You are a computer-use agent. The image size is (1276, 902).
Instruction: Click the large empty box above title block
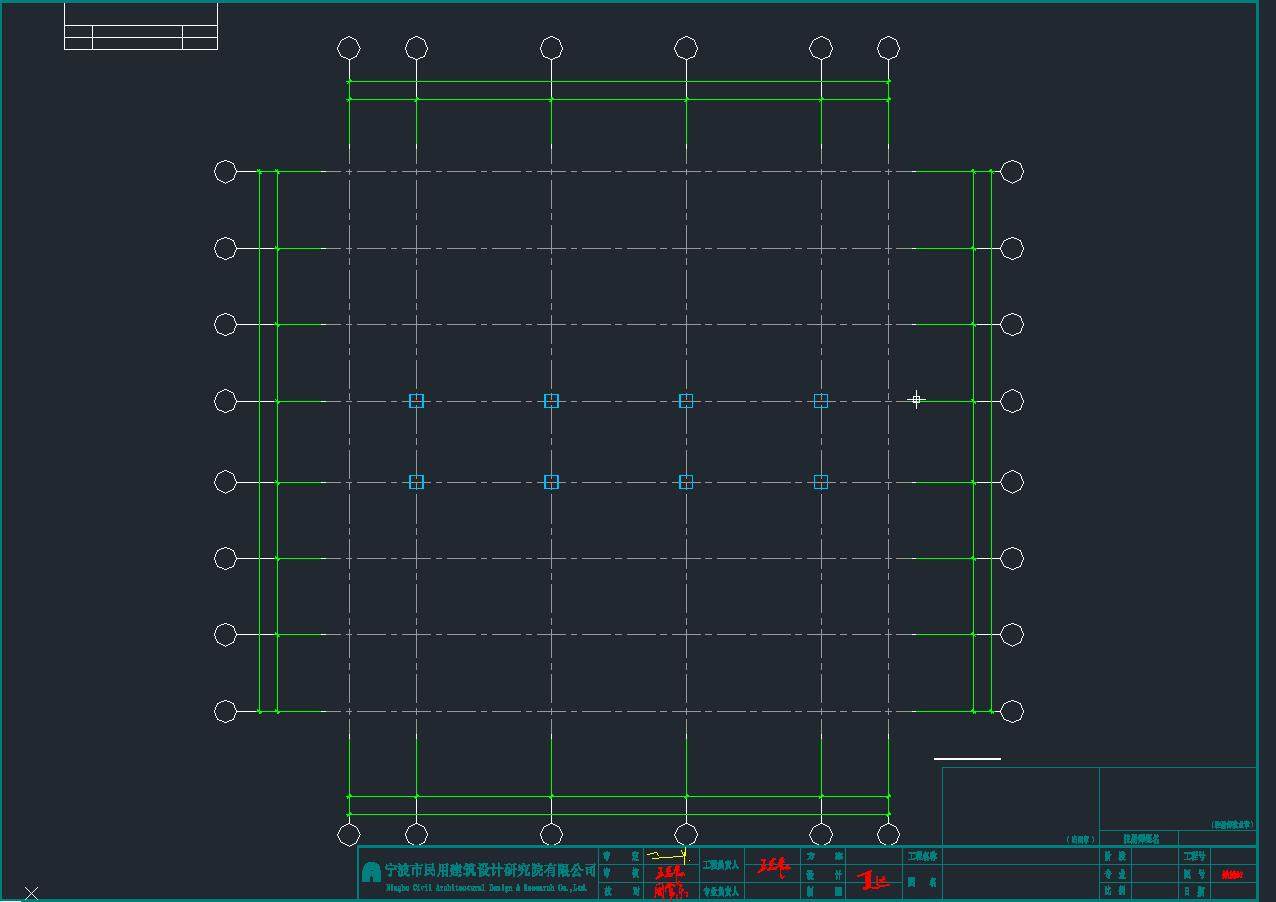click(1020, 805)
